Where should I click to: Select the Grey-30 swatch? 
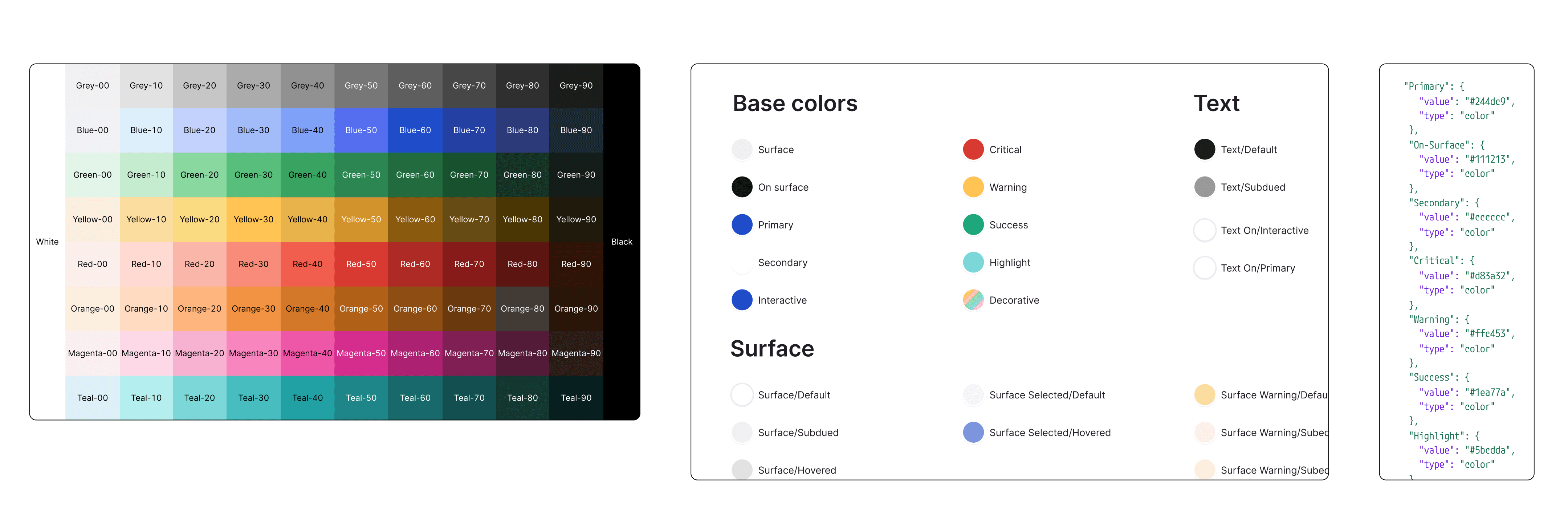[253, 86]
